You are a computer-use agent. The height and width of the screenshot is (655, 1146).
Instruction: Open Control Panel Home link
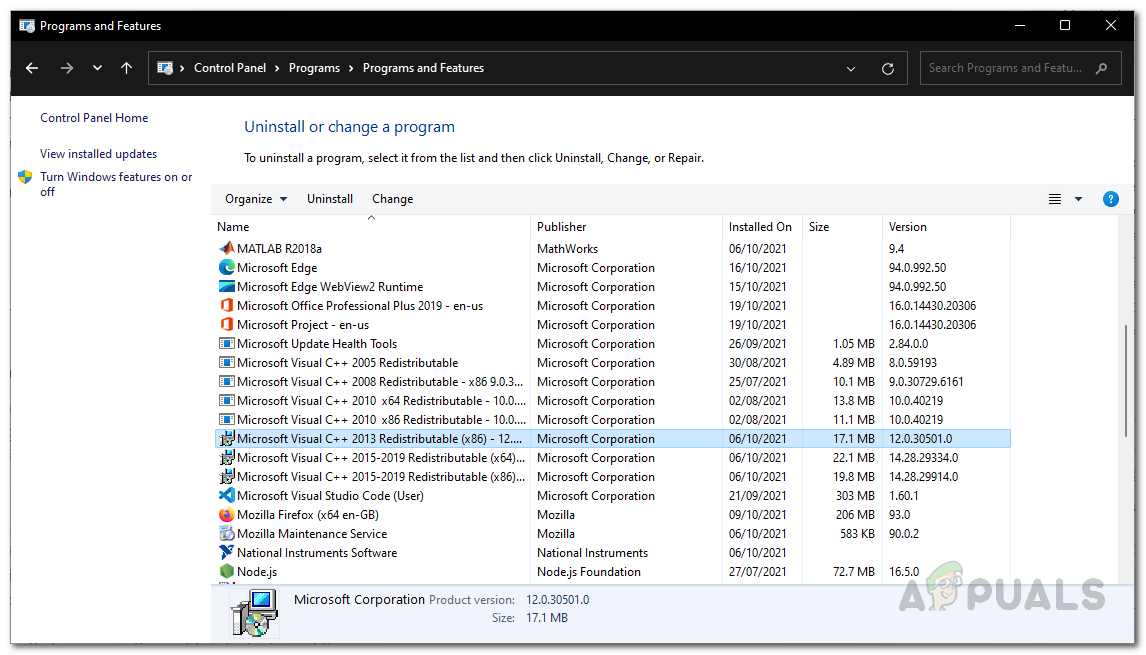click(x=94, y=118)
